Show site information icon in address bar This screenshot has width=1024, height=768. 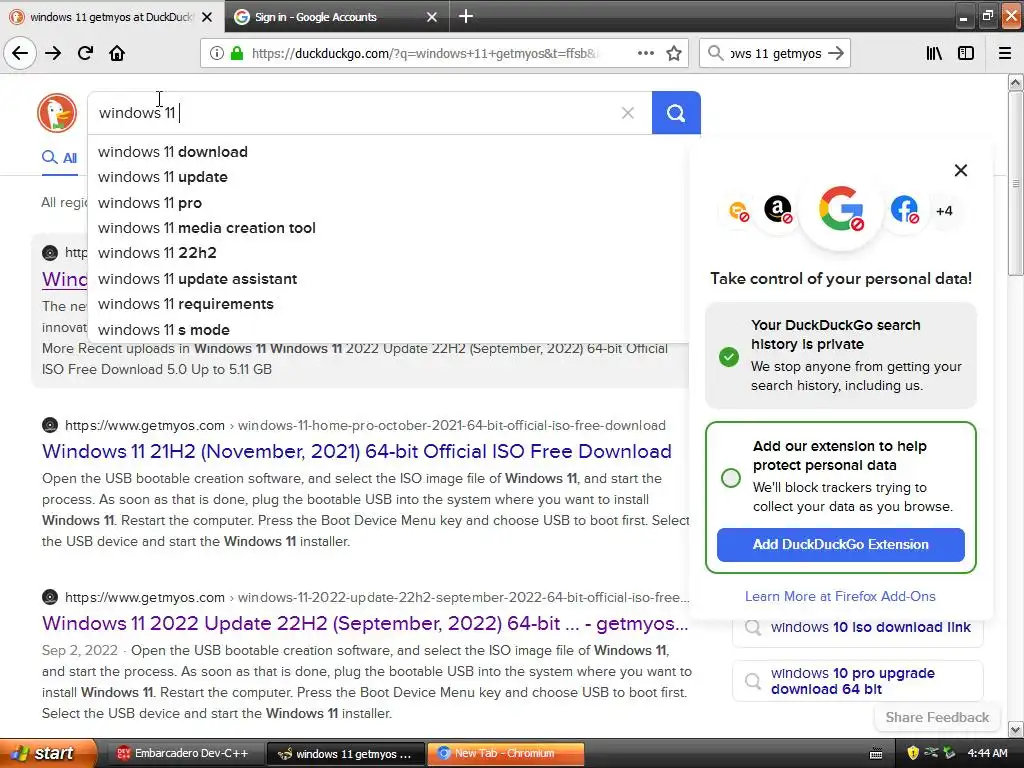click(216, 54)
